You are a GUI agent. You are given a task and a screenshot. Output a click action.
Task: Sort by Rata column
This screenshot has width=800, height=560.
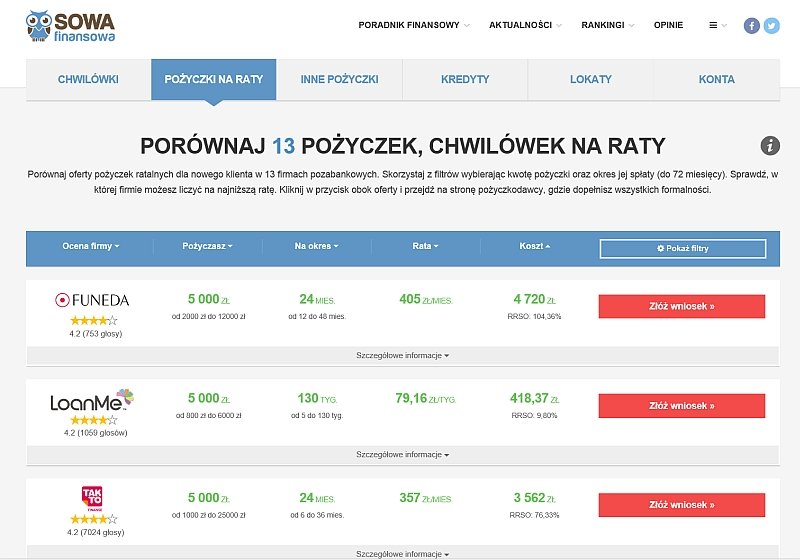[425, 246]
